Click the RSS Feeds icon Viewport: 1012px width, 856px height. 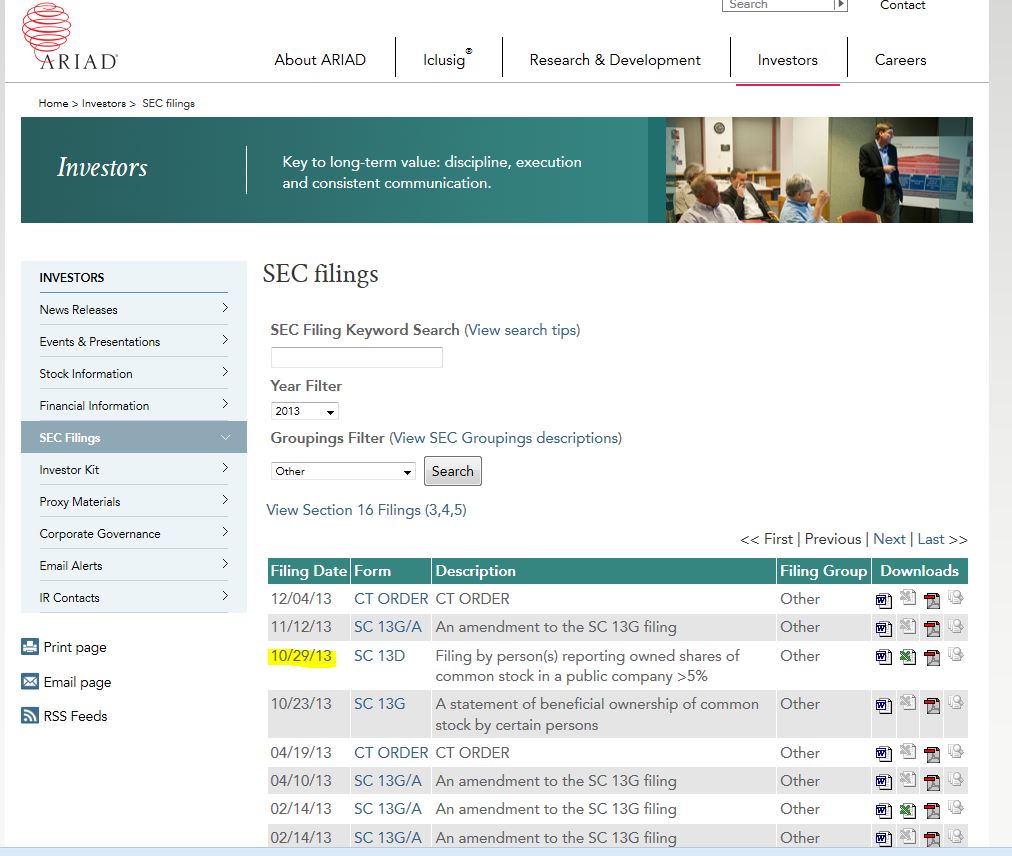30,716
